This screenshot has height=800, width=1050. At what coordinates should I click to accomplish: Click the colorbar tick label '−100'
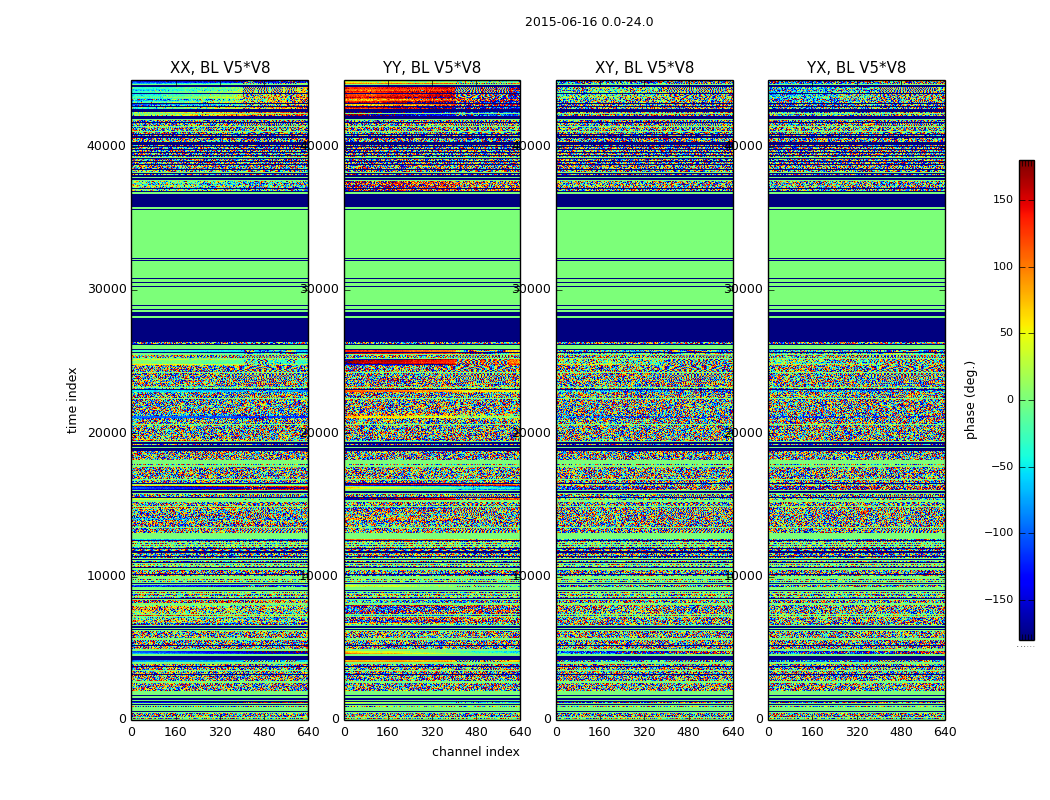point(998,533)
